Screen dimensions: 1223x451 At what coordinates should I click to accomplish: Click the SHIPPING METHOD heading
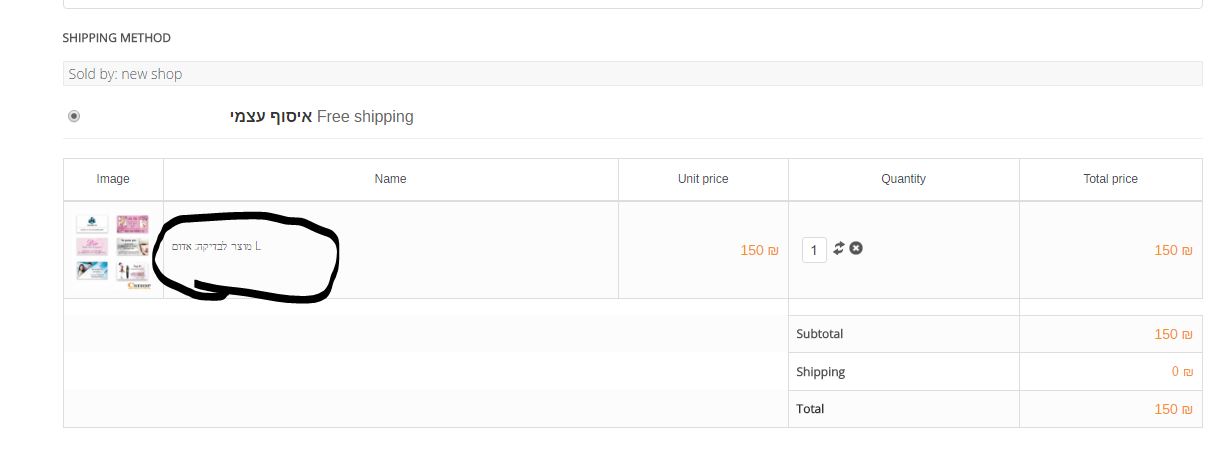click(116, 38)
